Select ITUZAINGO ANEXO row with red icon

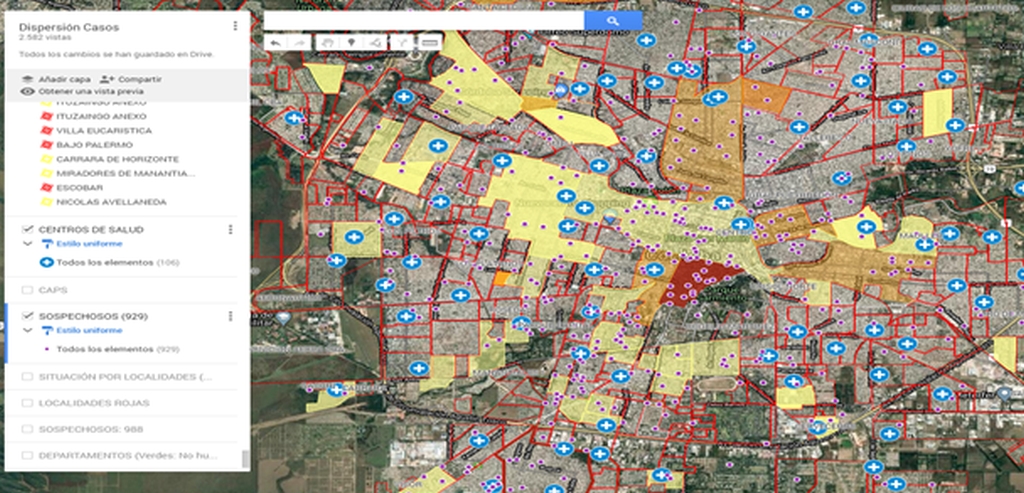point(101,116)
